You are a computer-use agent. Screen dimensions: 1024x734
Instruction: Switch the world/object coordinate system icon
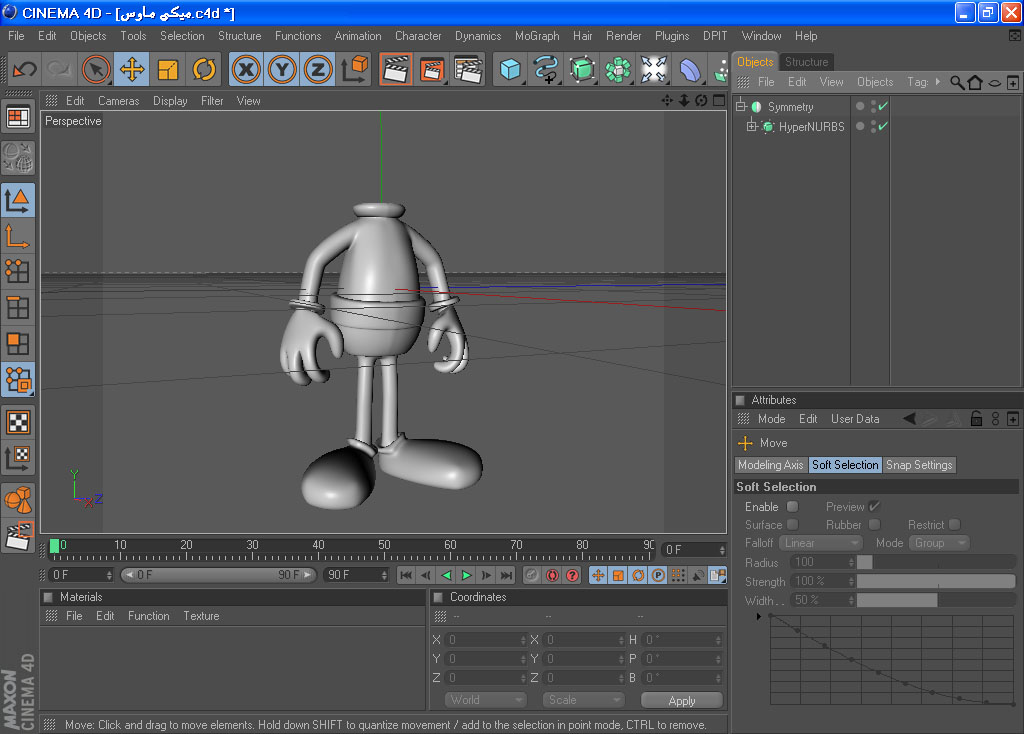(x=355, y=69)
